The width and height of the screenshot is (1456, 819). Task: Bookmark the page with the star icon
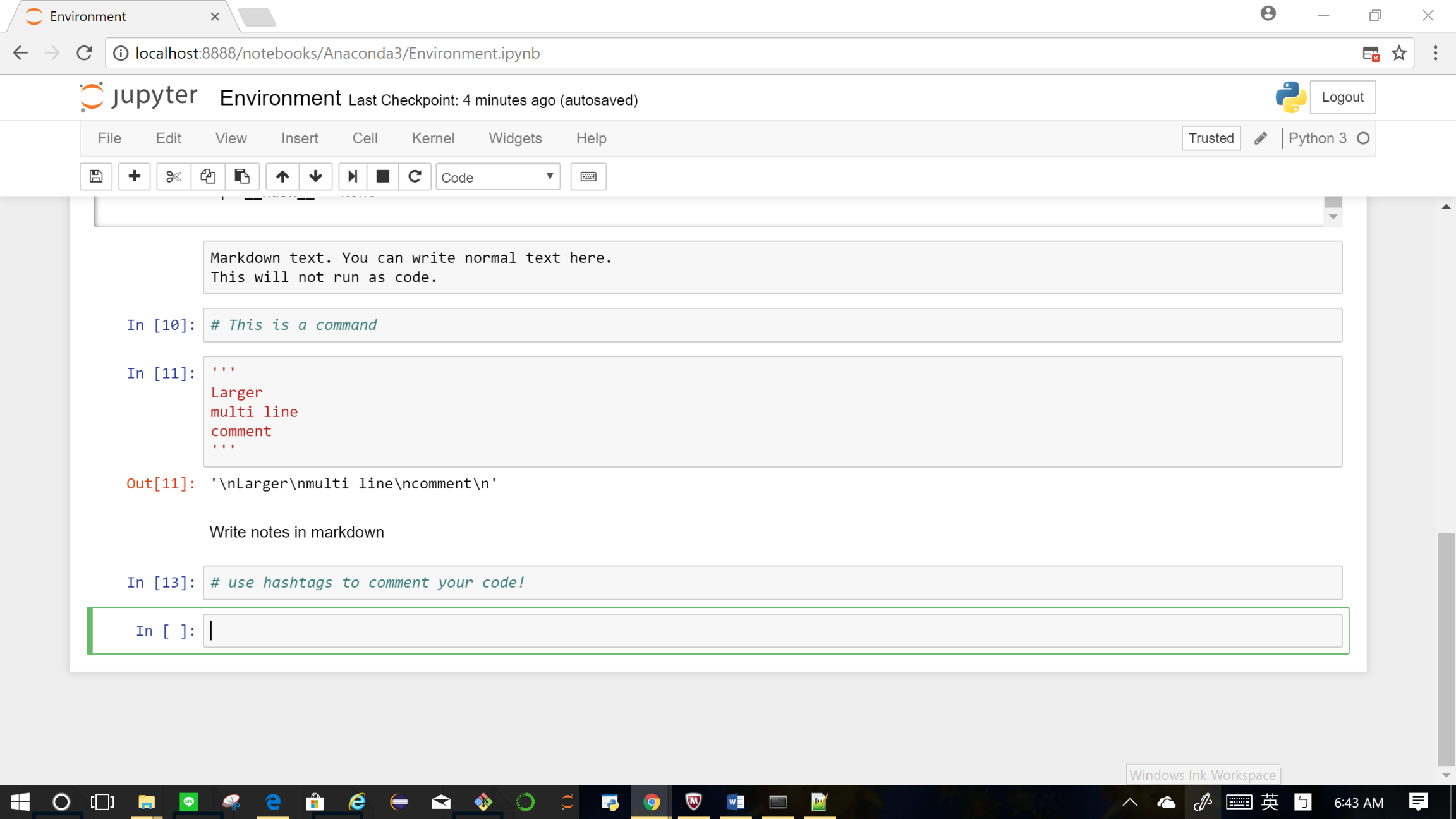(x=1398, y=53)
